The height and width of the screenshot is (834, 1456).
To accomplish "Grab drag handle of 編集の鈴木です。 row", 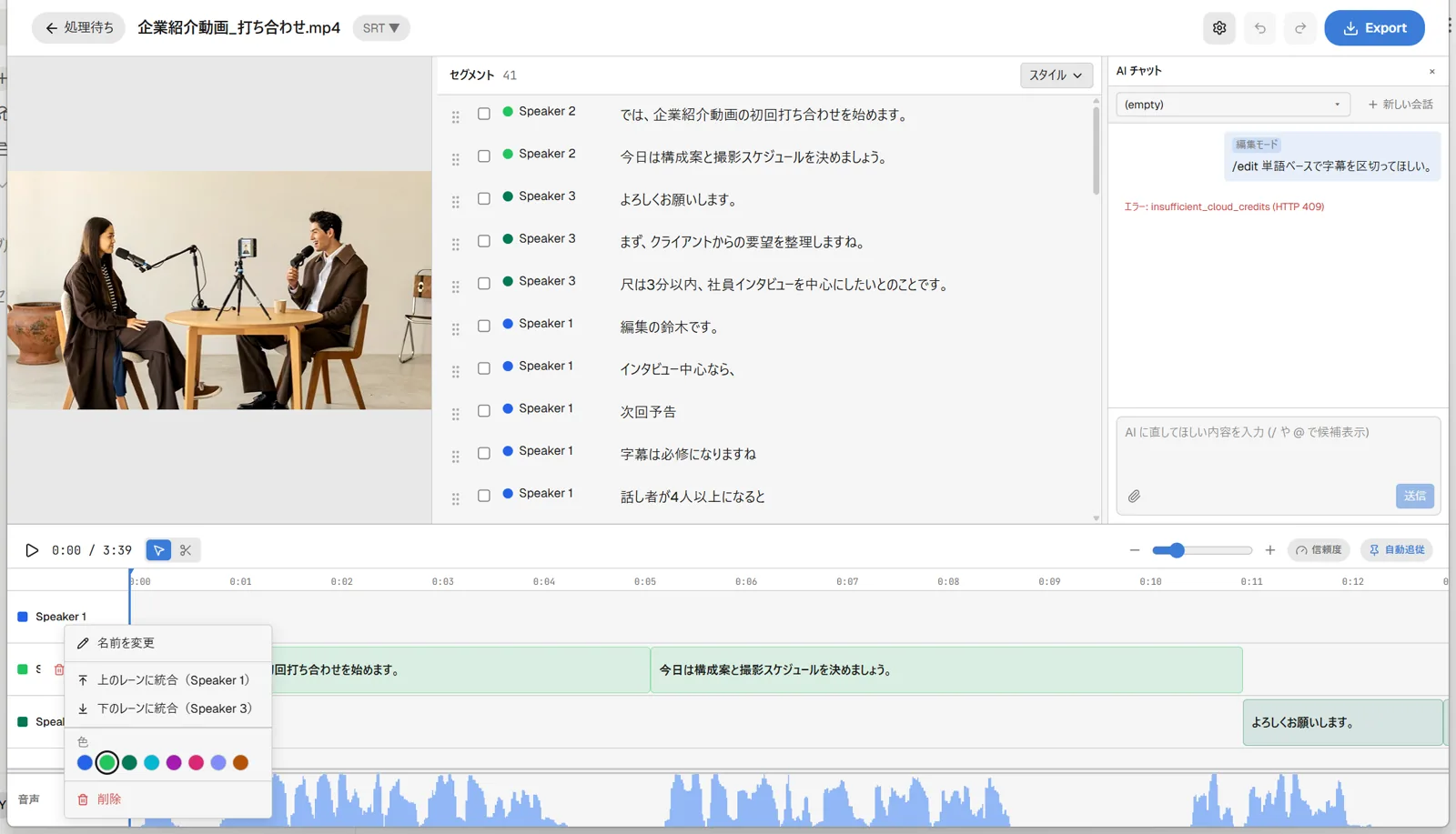I will point(456,329).
